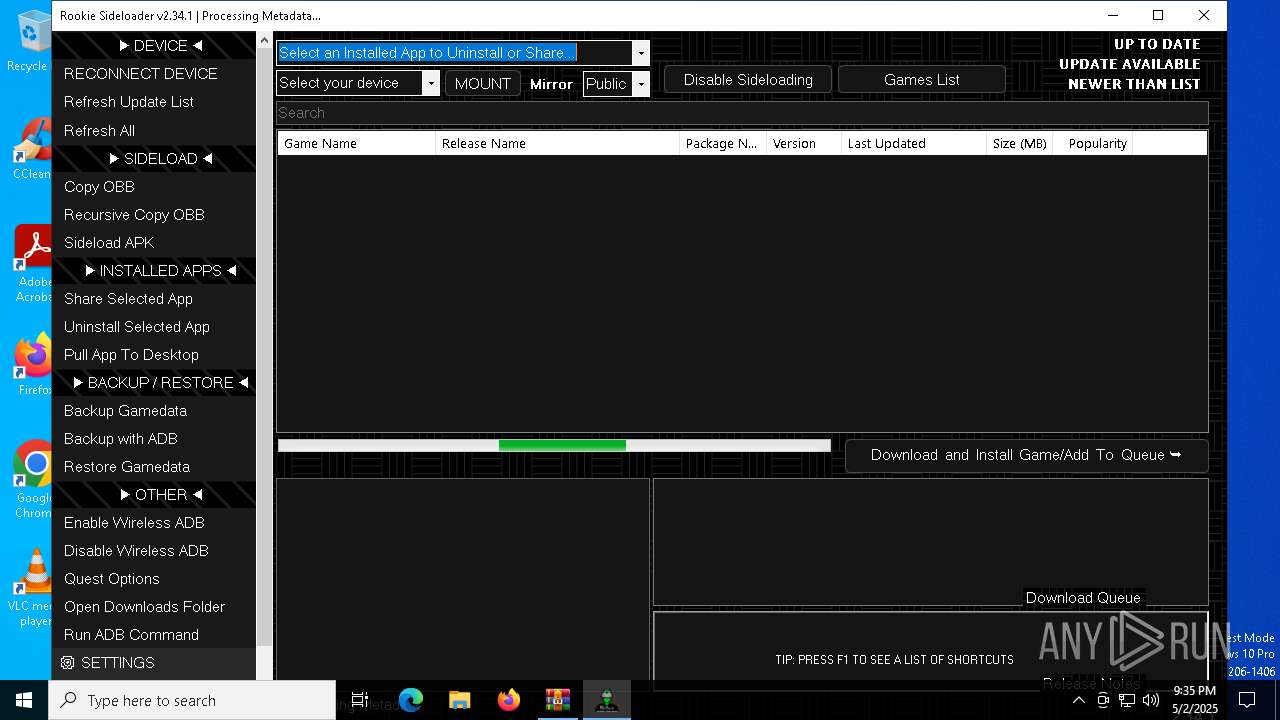The height and width of the screenshot is (720, 1280).
Task: Click Recursive Copy OBB option
Action: click(x=154, y=215)
